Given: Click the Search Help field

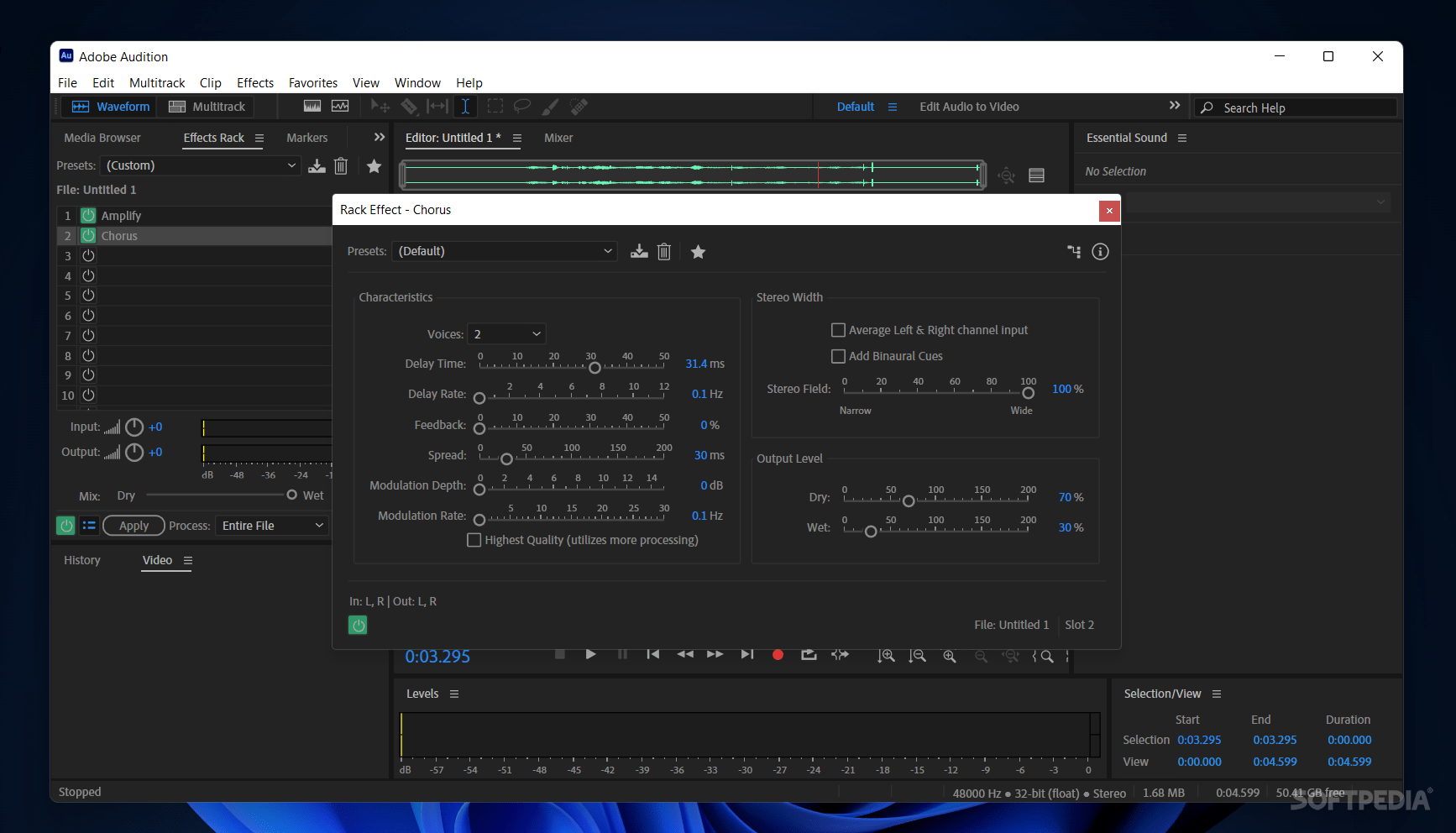Looking at the screenshot, I should pyautogui.click(x=1296, y=107).
